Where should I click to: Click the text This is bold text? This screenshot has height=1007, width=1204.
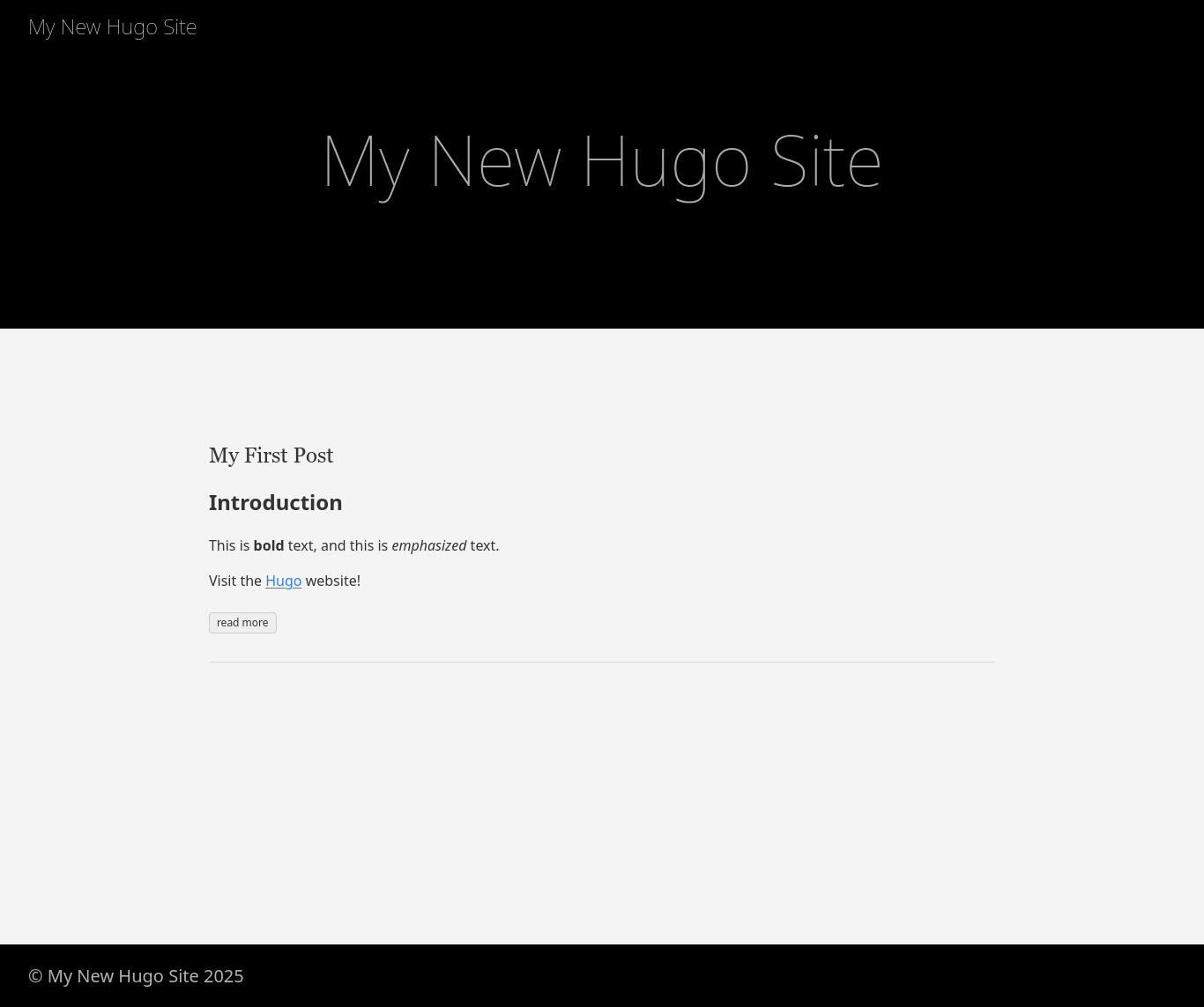click(256, 545)
